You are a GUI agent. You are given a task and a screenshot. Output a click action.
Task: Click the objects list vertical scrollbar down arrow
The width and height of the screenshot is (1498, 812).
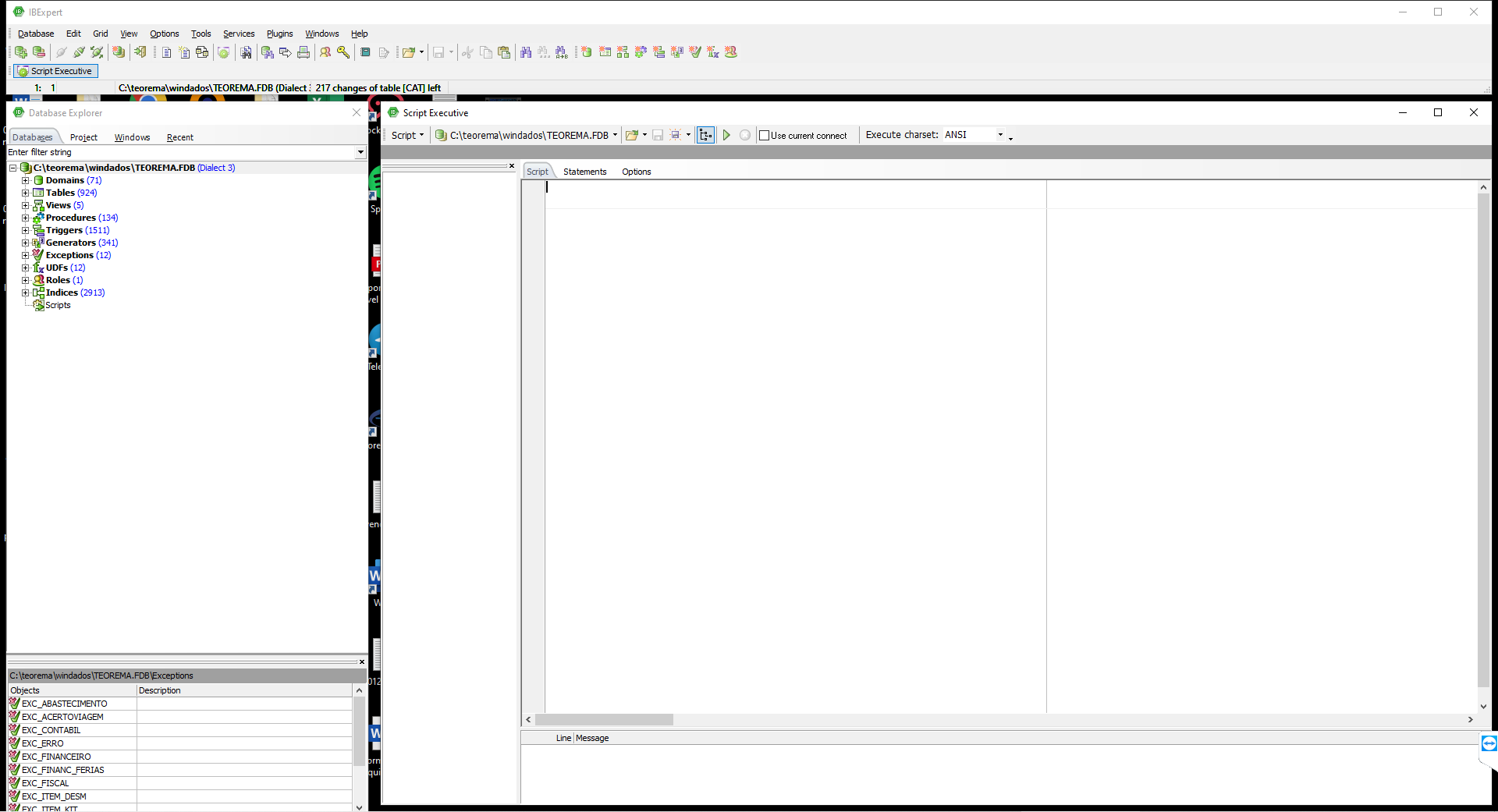(359, 807)
